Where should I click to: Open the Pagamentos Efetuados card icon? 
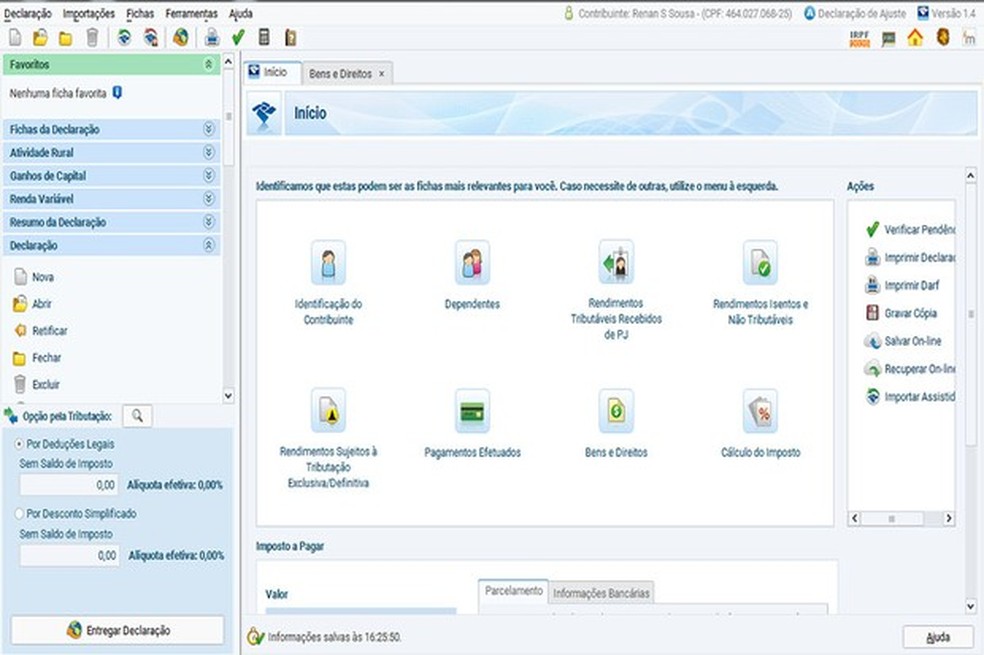pos(472,412)
